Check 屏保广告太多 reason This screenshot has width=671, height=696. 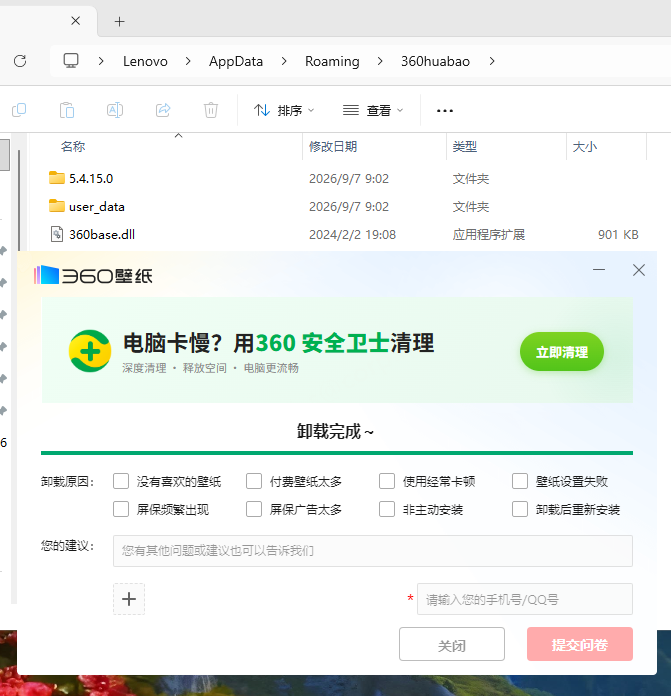254,509
